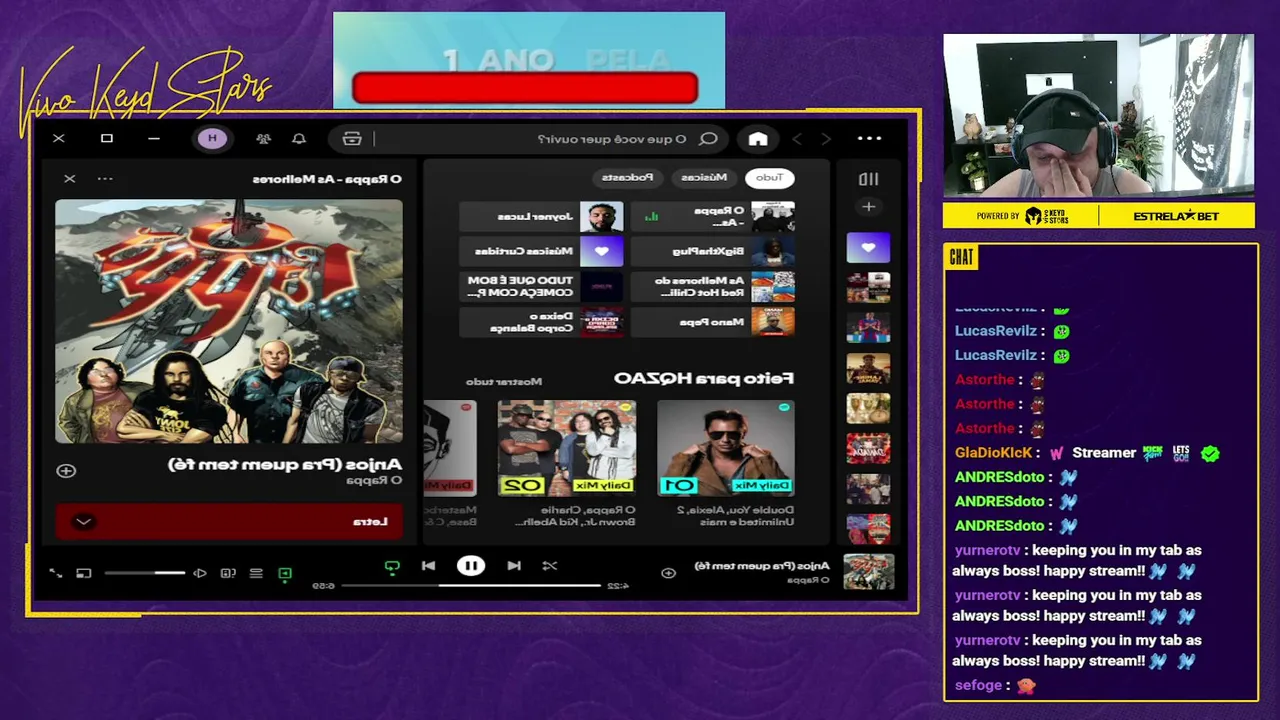Image resolution: width=1280 pixels, height=720 pixels.
Task: Add song to Liked via panel plus-circle icon
Action: [66, 470]
